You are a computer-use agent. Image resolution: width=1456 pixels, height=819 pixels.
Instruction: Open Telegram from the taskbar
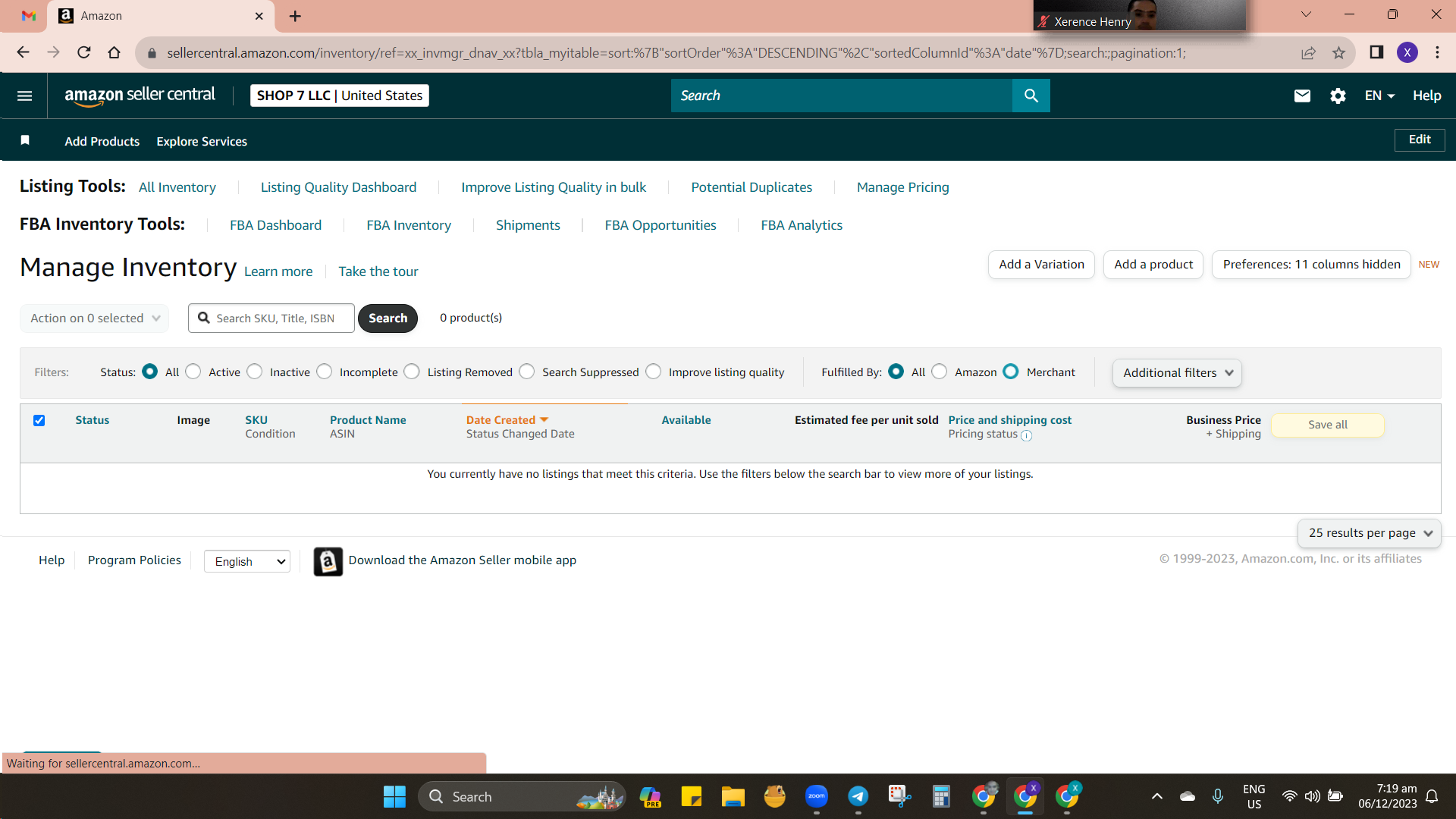858,796
